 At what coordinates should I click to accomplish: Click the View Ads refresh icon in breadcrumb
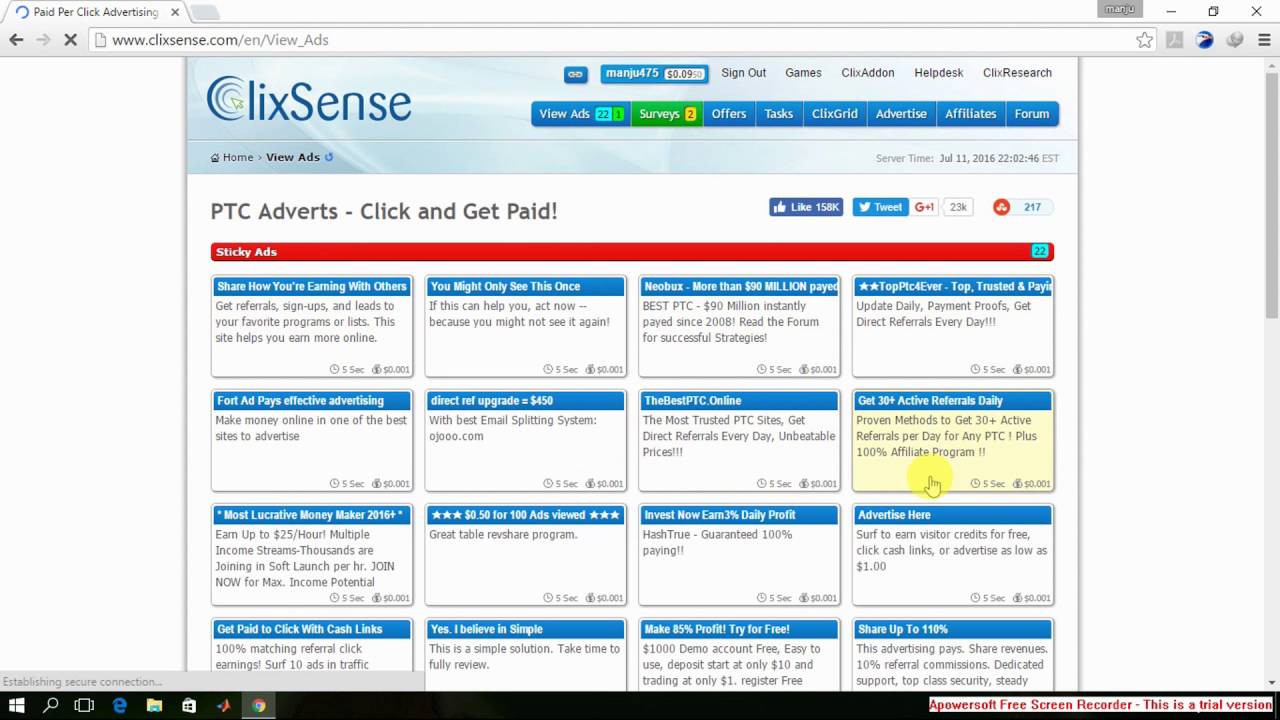[329, 157]
